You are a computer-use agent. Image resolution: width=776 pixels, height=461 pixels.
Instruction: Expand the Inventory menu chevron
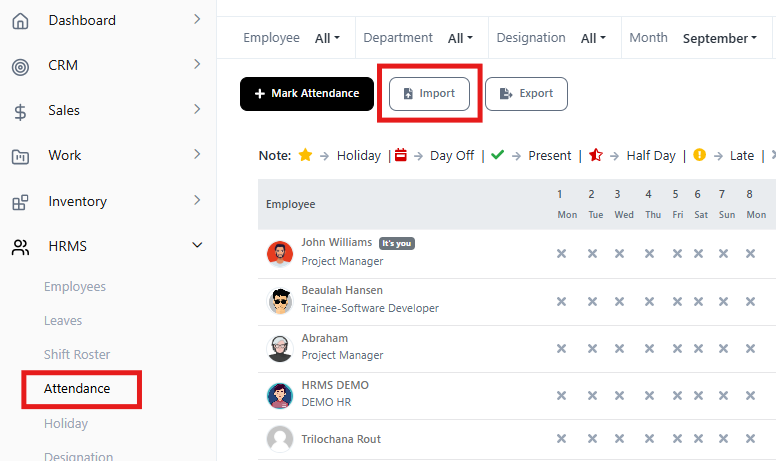tap(197, 200)
